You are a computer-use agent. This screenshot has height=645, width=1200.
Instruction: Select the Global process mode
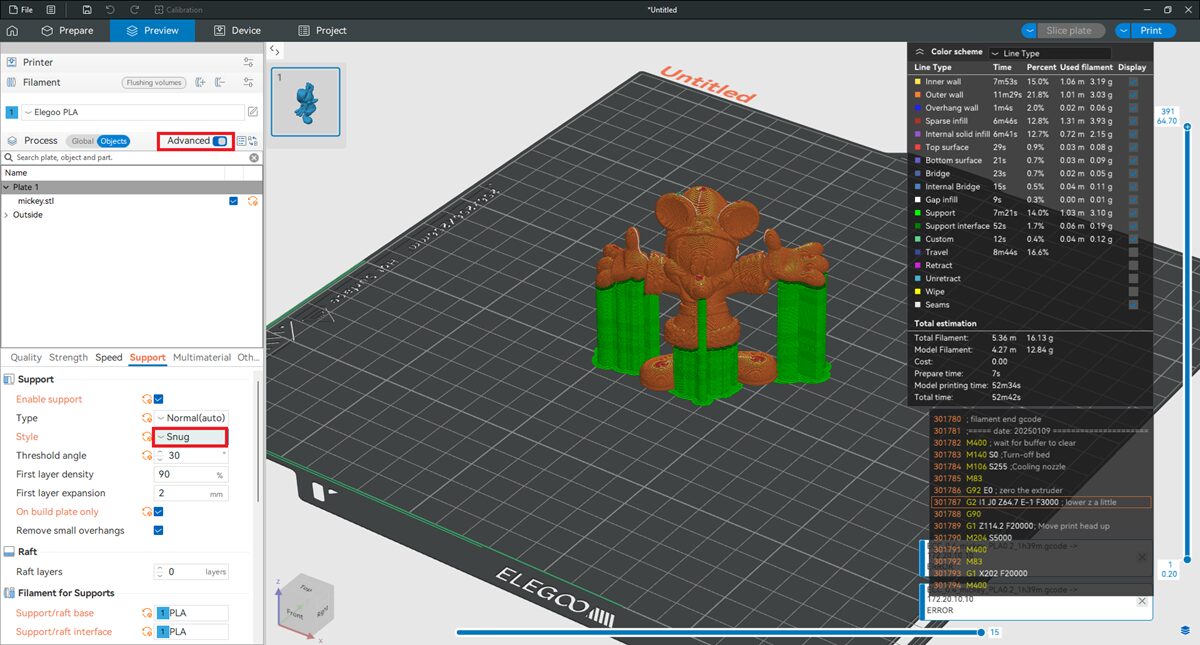83,141
